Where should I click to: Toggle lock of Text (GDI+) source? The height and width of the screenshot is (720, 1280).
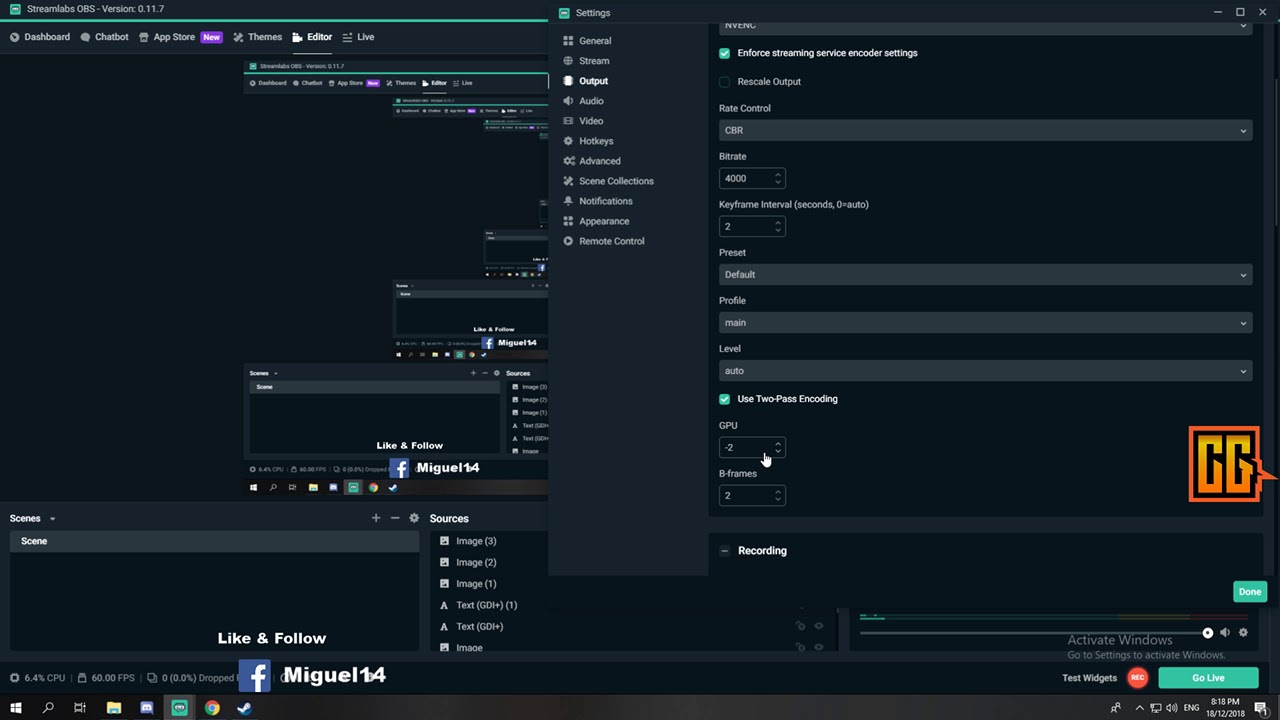pyautogui.click(x=800, y=626)
